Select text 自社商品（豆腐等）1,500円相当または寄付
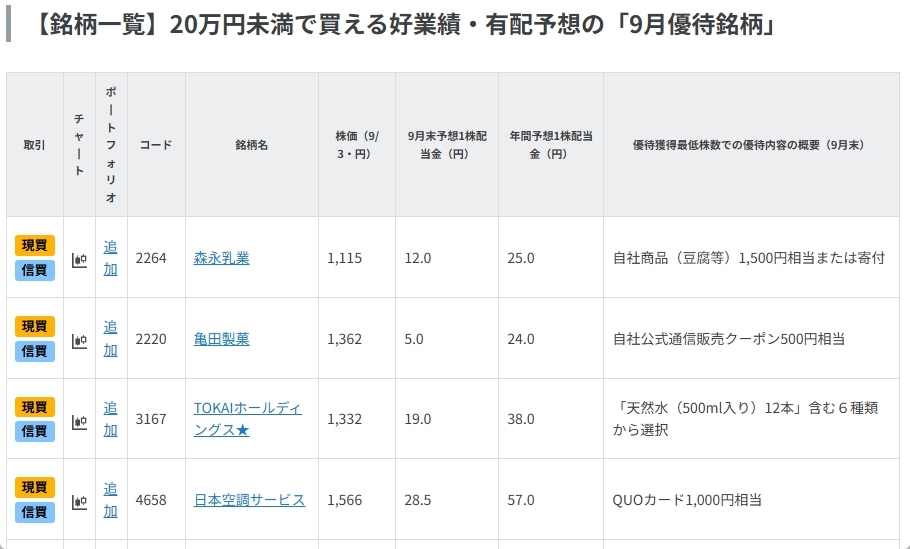The height and width of the screenshot is (549, 910). [749, 258]
